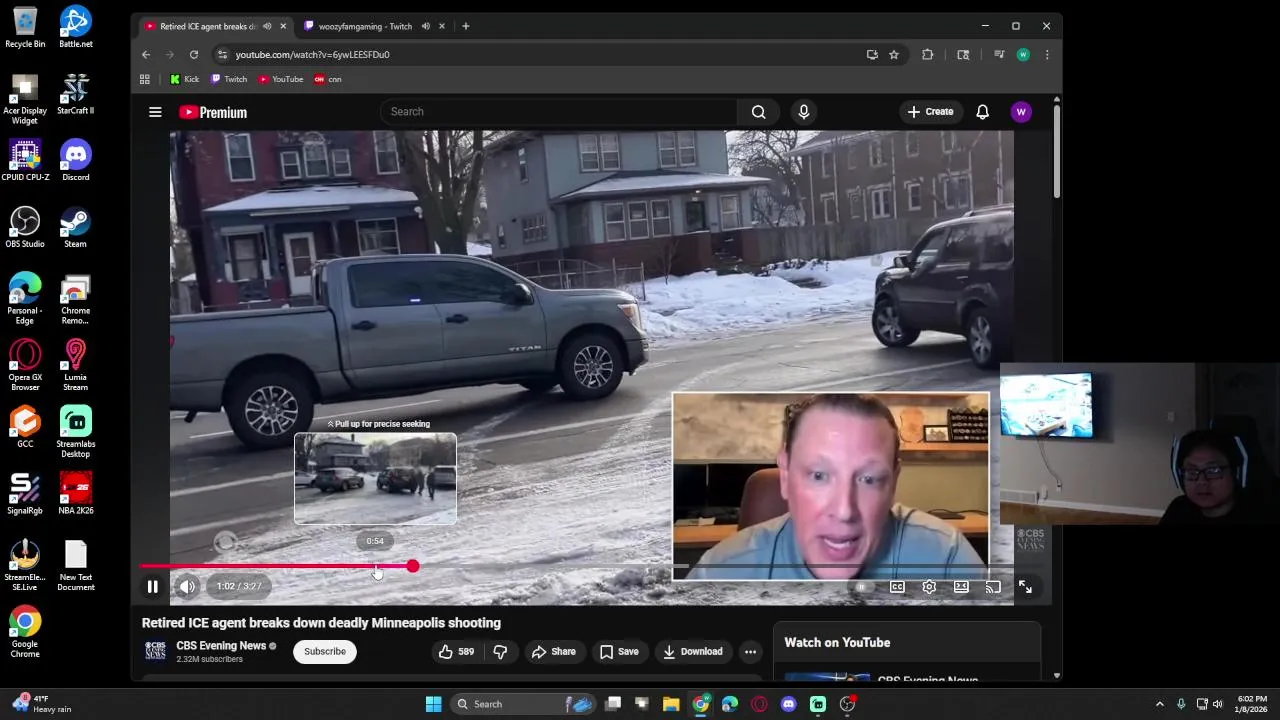Subscribe to CBS Evening News
1280x720 pixels.
[x=325, y=652]
